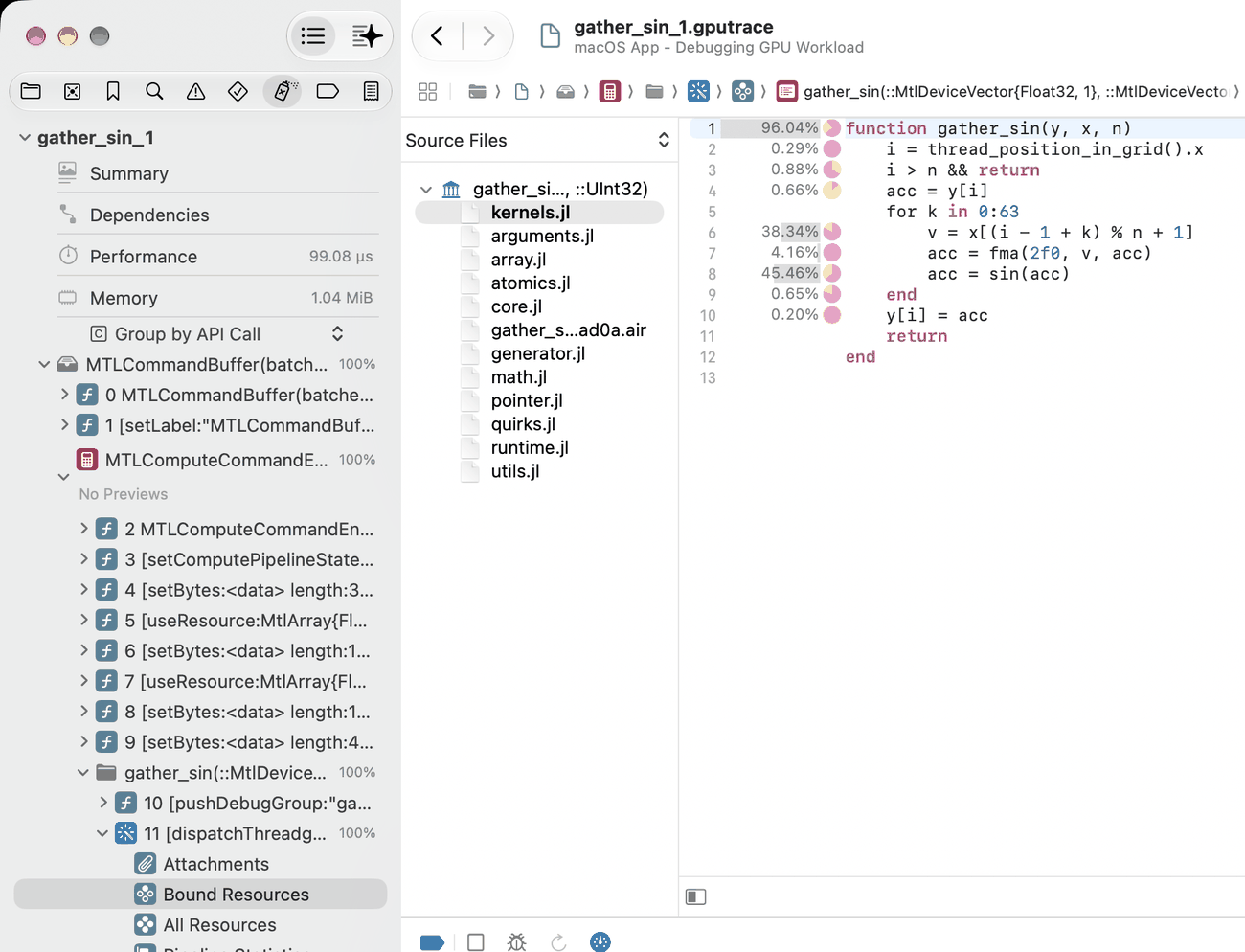1245x952 pixels.
Task: Collapse the gather_sin_1 root item
Action: point(25,138)
